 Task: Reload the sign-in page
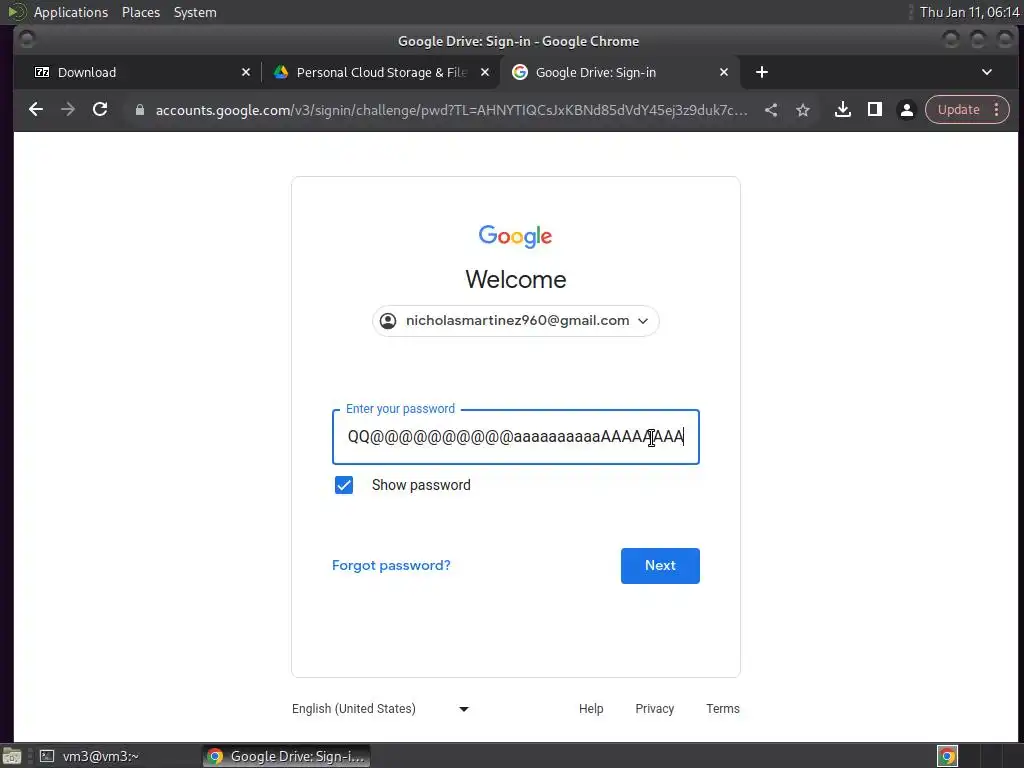pyautogui.click(x=100, y=110)
